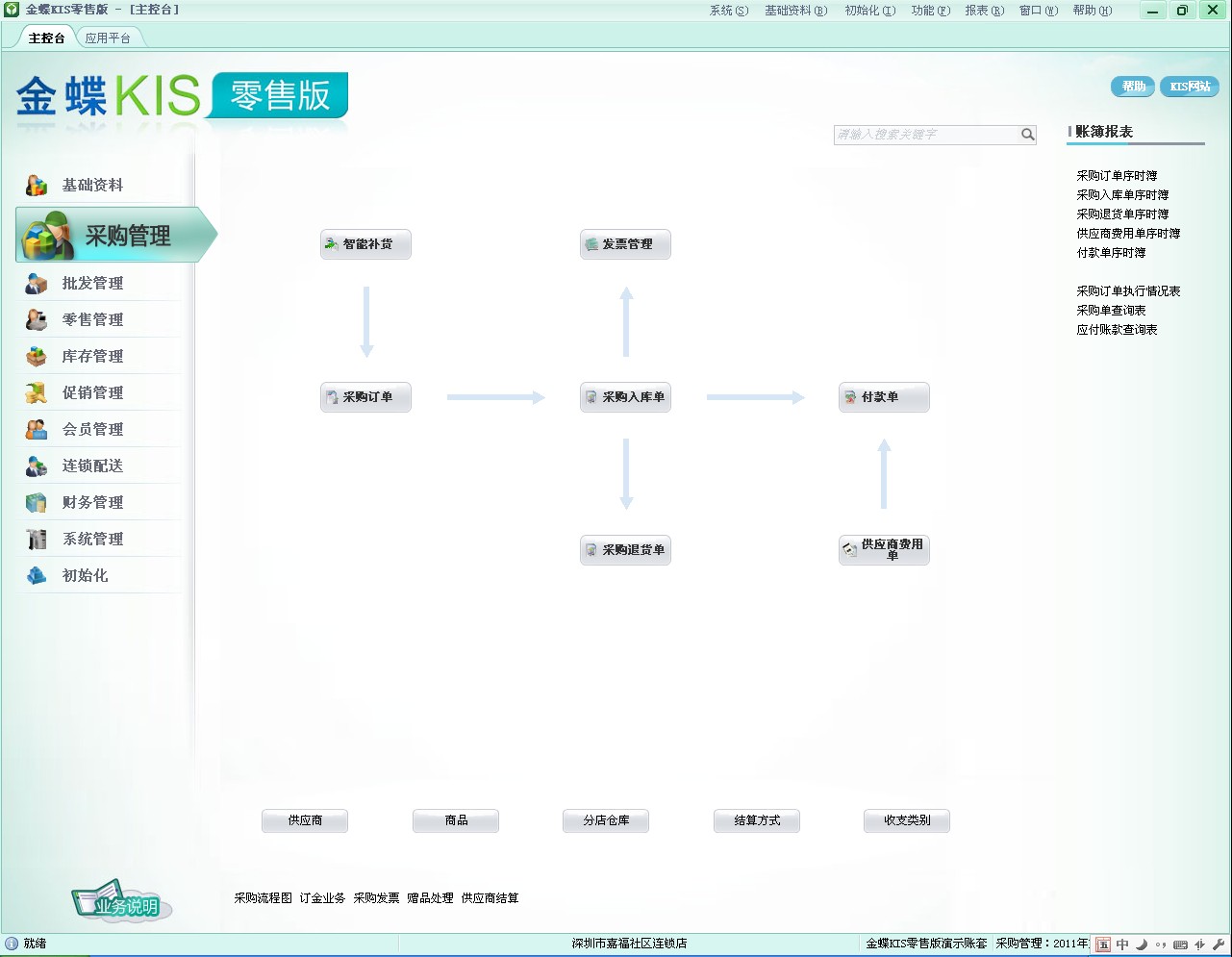This screenshot has width=1232, height=957.
Task: Open 系统(S) menu
Action: point(729,11)
